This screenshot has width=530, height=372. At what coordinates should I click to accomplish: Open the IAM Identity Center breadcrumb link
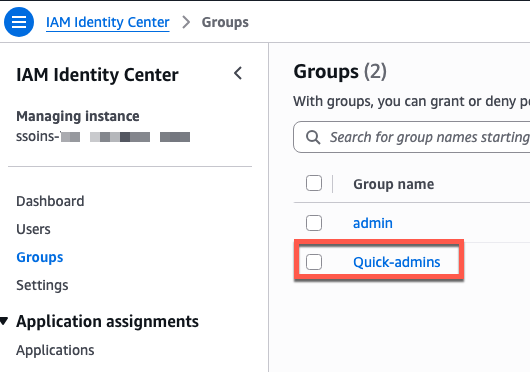[x=107, y=22]
